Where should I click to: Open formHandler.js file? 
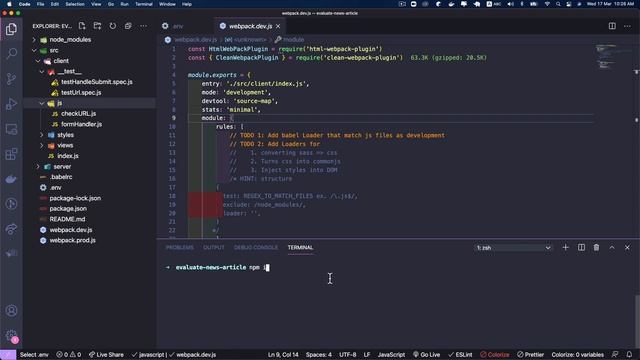tap(82, 124)
